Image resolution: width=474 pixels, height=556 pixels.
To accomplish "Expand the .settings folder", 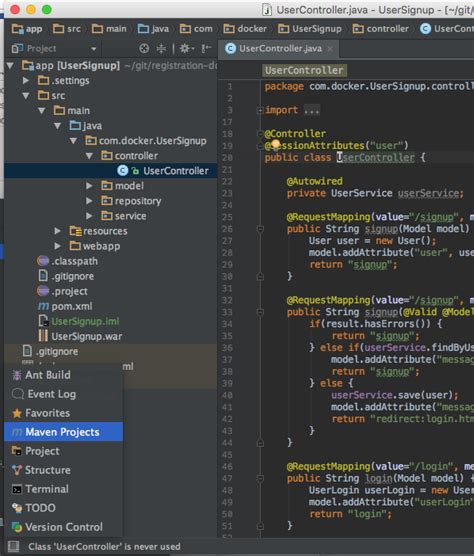I will [26, 80].
